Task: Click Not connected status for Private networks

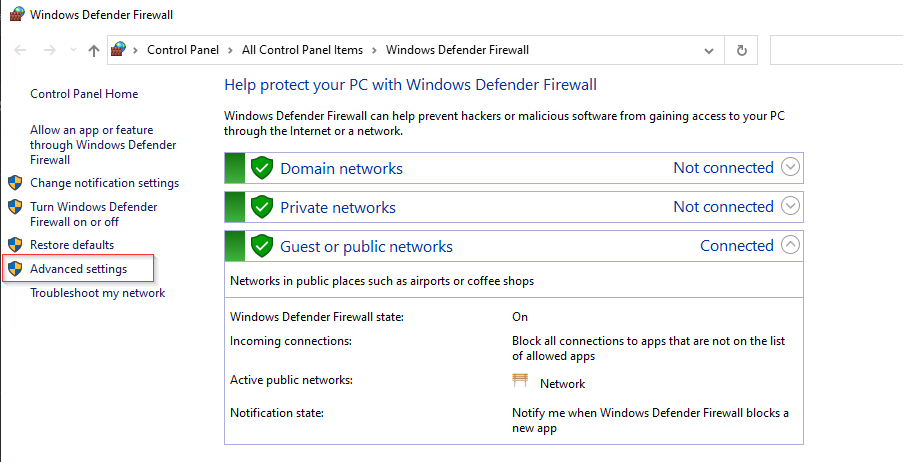Action: pyautogui.click(x=723, y=206)
